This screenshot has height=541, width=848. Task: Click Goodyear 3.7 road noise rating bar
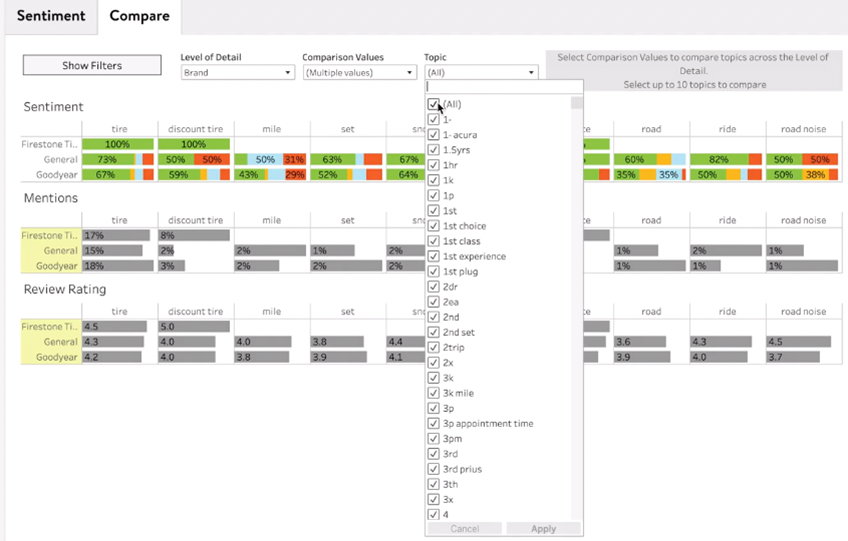coord(793,357)
